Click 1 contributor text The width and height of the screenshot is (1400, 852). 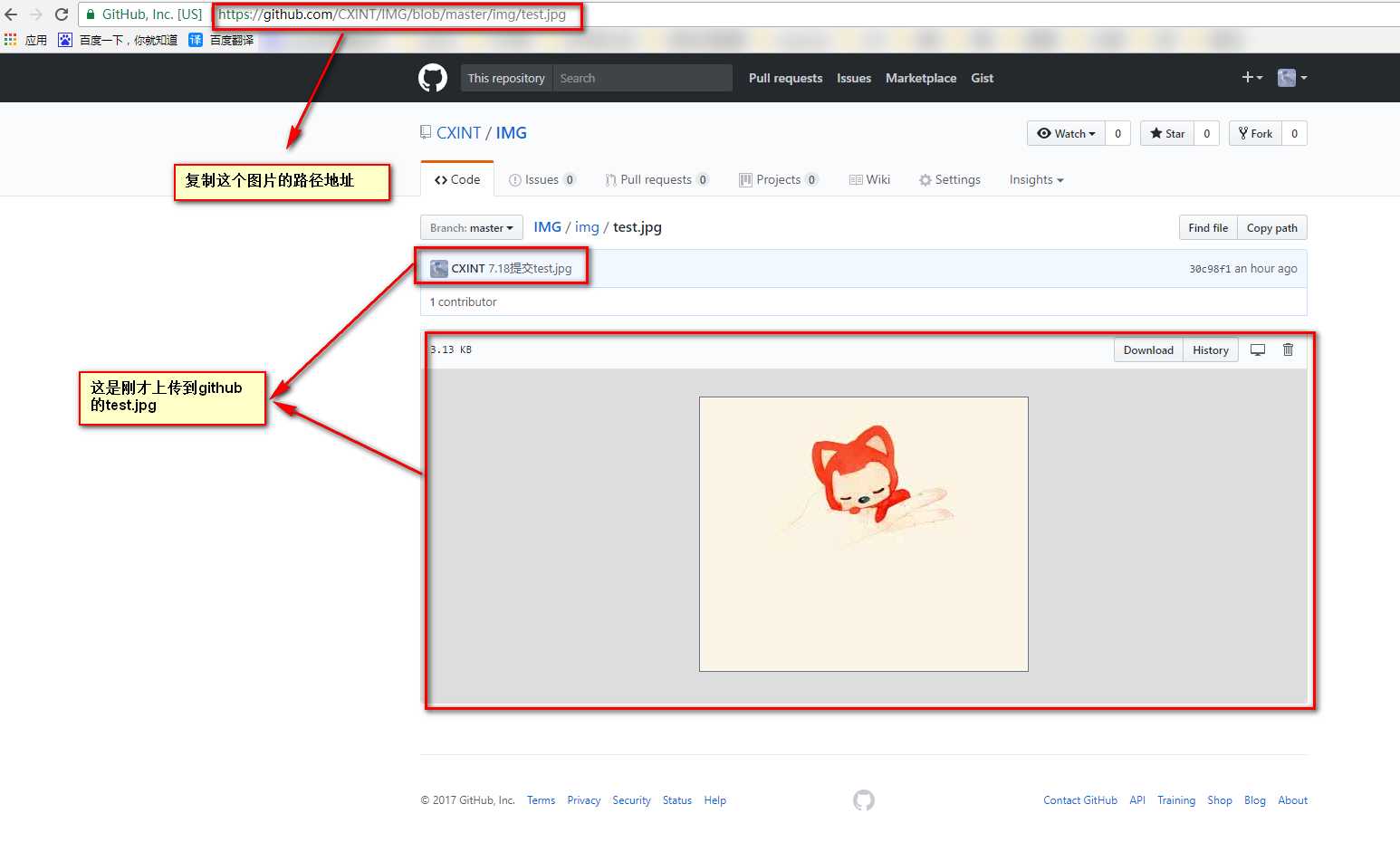463,302
